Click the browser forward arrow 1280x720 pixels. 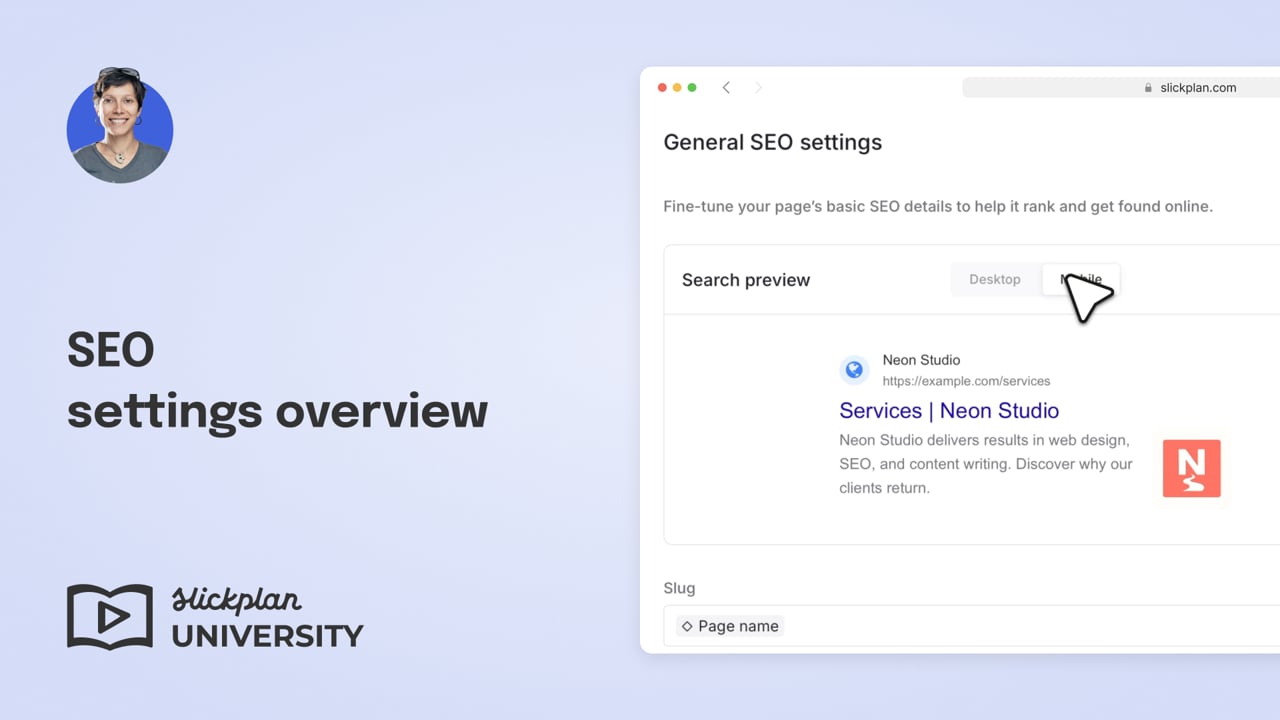click(758, 88)
